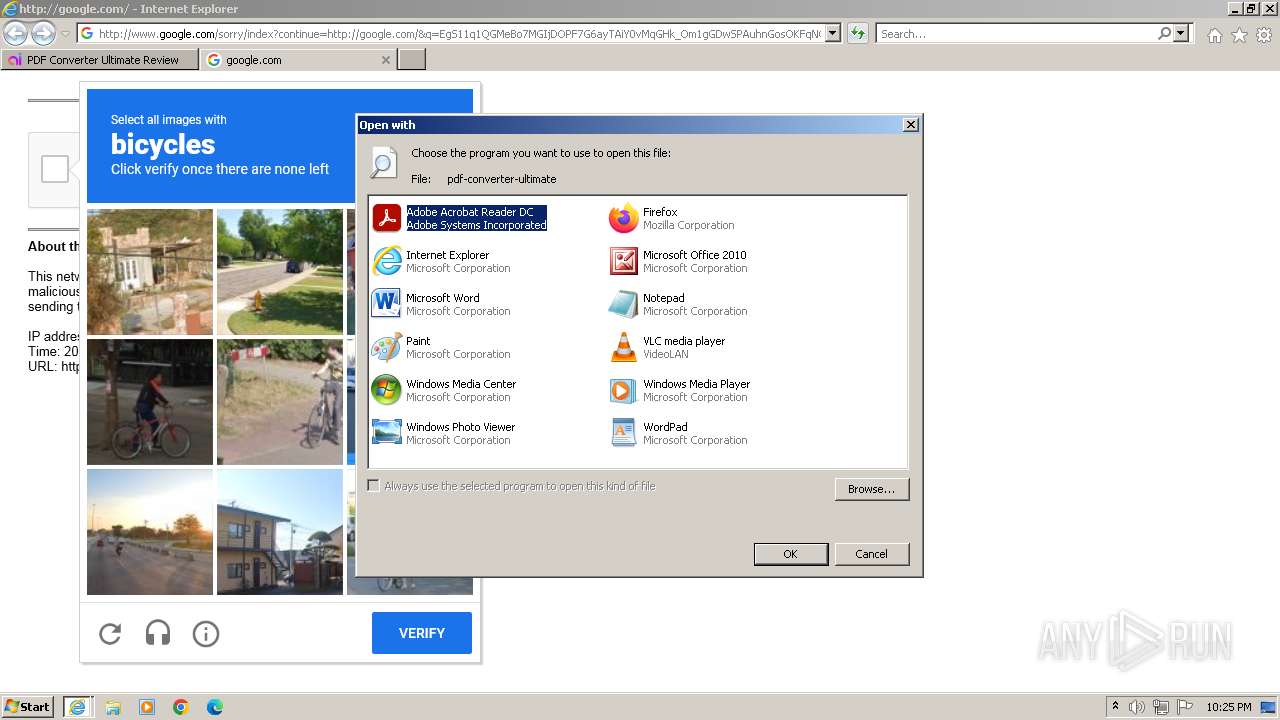Open the search provider dropdown
This screenshot has height=720, width=1280.
tap(1181, 34)
